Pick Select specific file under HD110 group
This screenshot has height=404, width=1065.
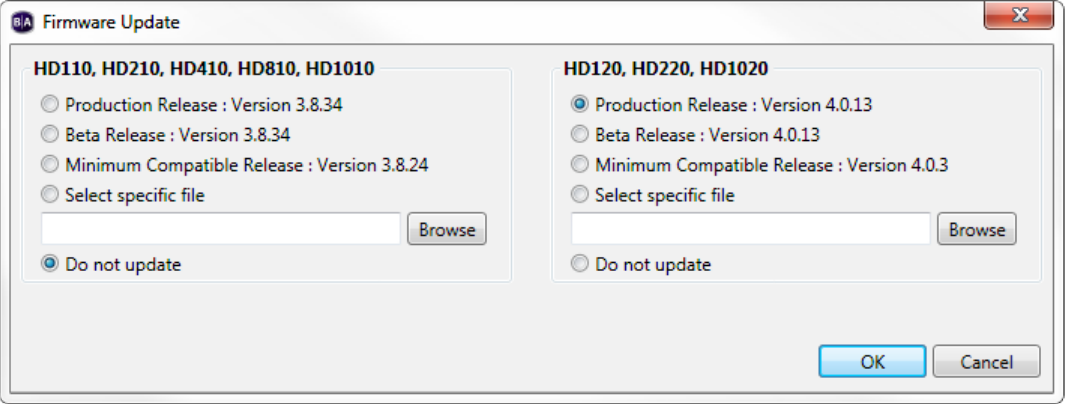click(50, 195)
